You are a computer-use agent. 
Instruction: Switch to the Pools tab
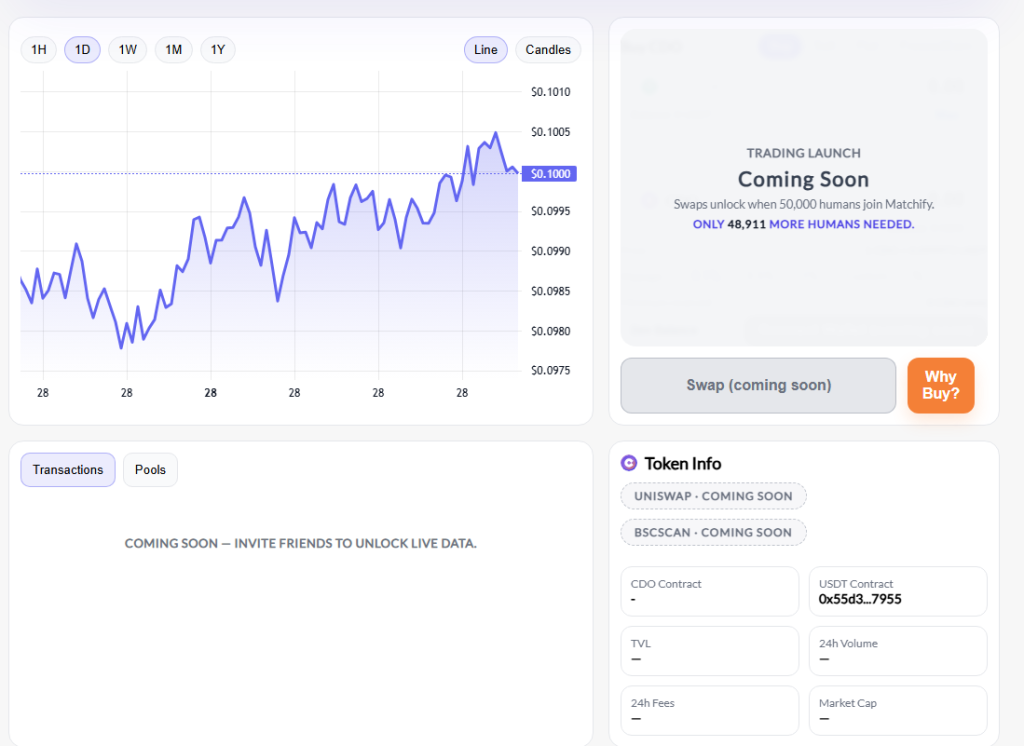[x=150, y=470]
